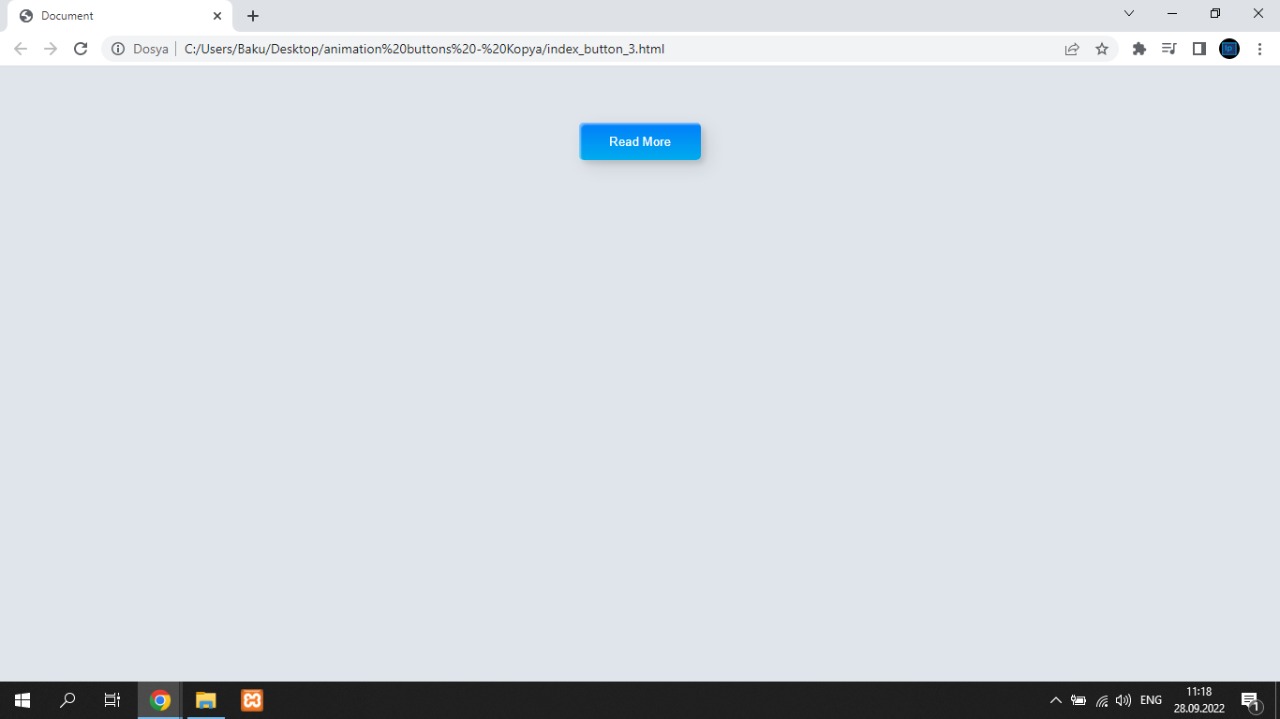Image resolution: width=1280 pixels, height=719 pixels.
Task: Click the Read More button
Action: [640, 141]
